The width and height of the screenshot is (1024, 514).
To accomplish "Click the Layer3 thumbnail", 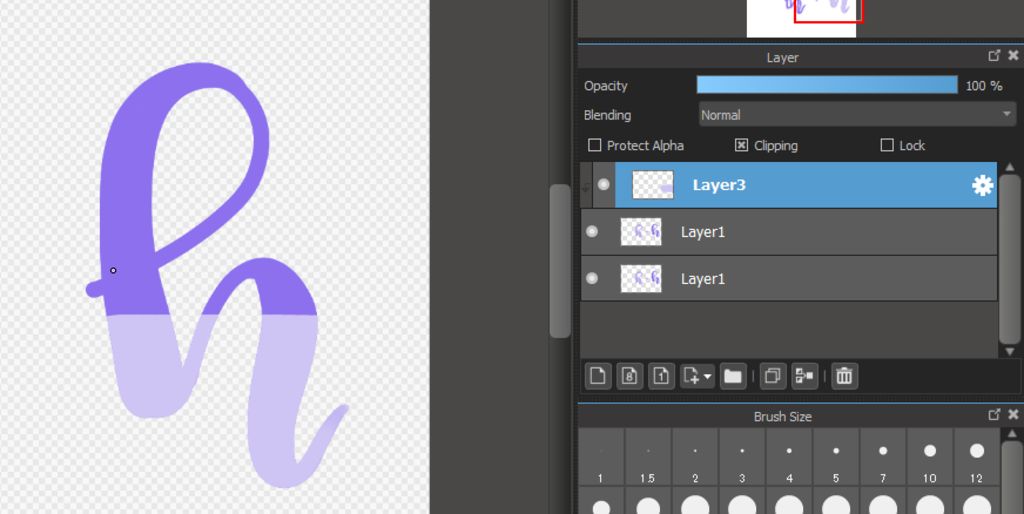I will (x=652, y=185).
